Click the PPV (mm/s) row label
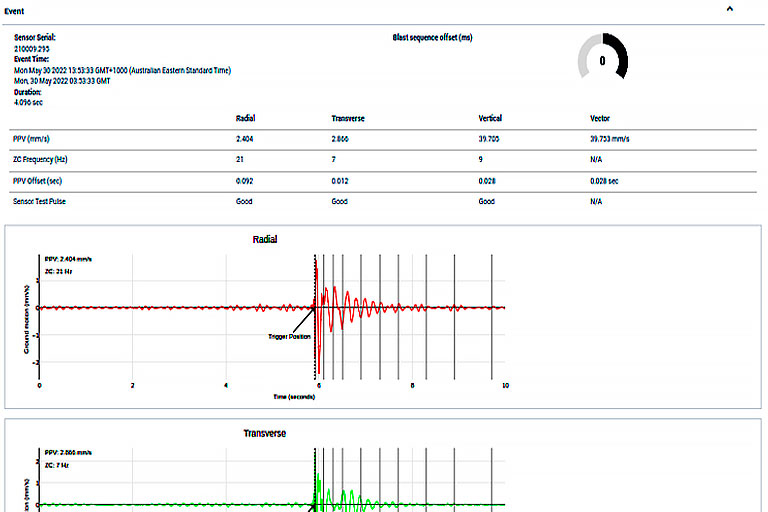 pos(36,139)
